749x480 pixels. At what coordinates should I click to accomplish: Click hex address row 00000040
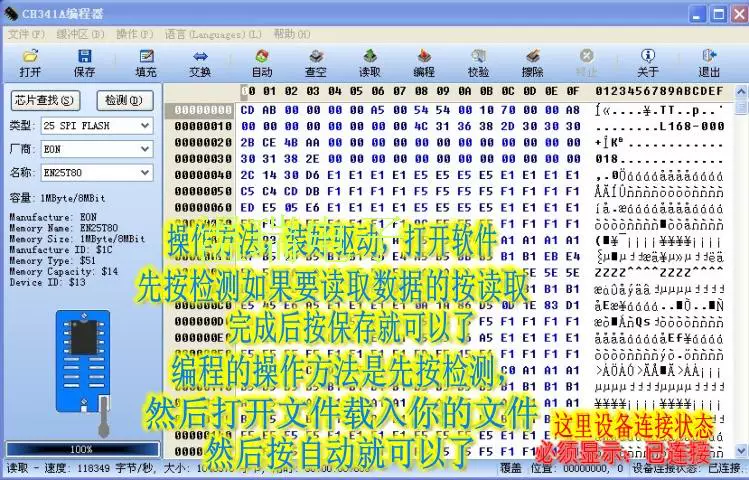pyautogui.click(x=203, y=175)
